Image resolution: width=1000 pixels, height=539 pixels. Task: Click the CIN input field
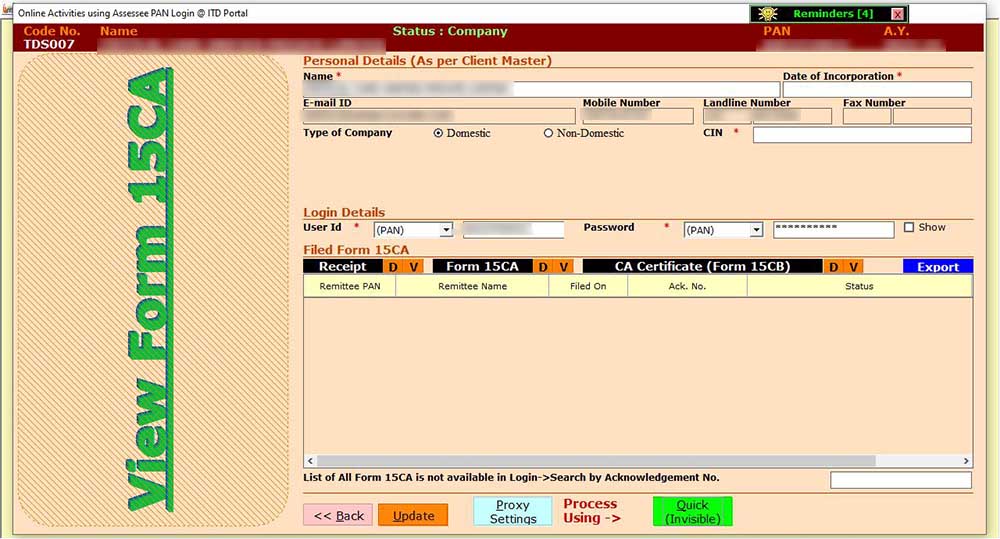(861, 135)
